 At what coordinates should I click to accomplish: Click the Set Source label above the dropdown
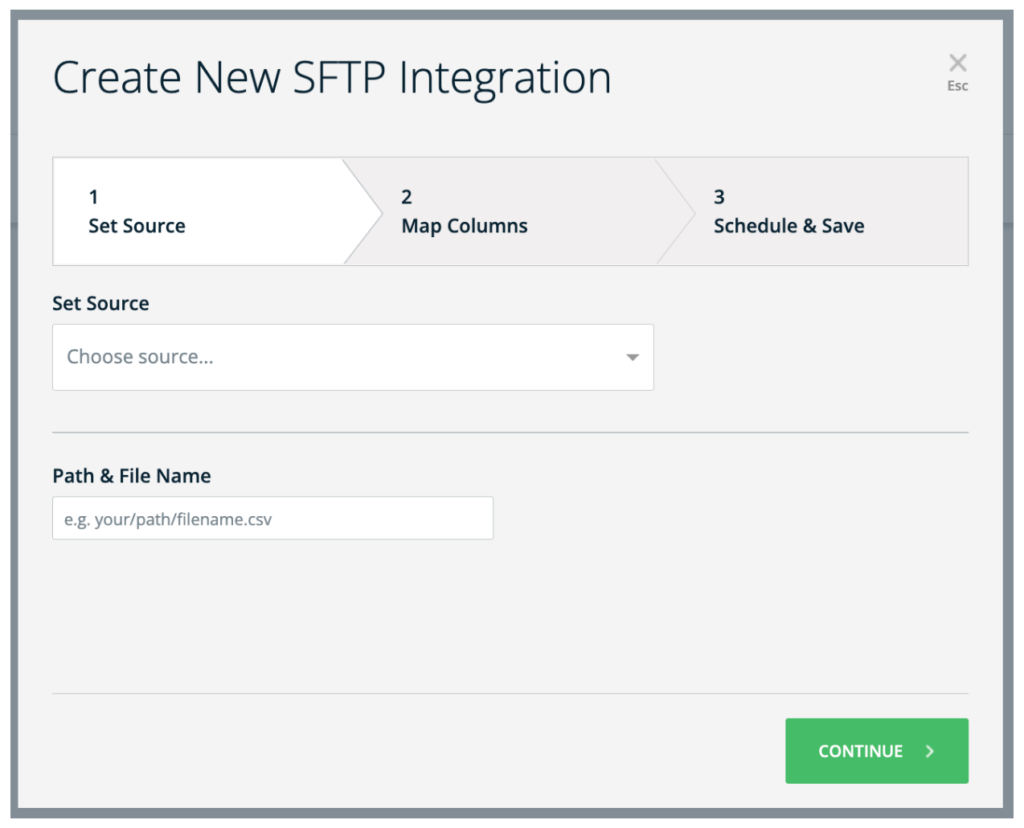pyautogui.click(x=100, y=304)
